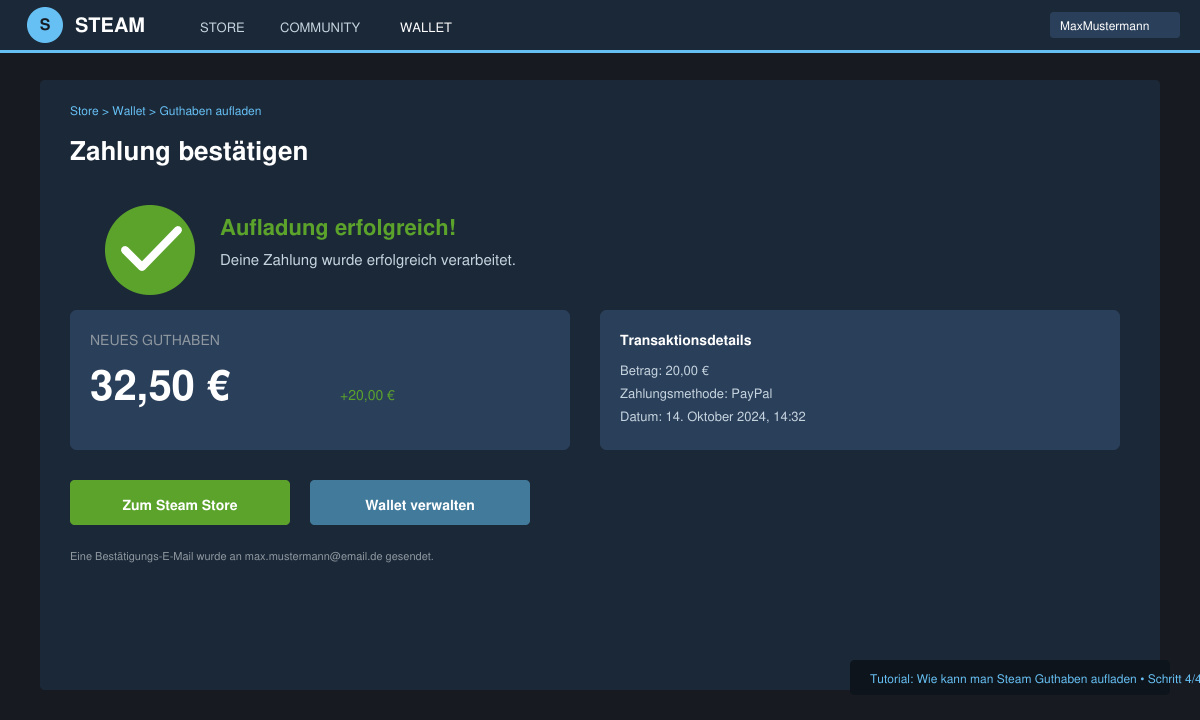Go to Store breadcrumb link
1200x720 pixels.
[x=84, y=111]
